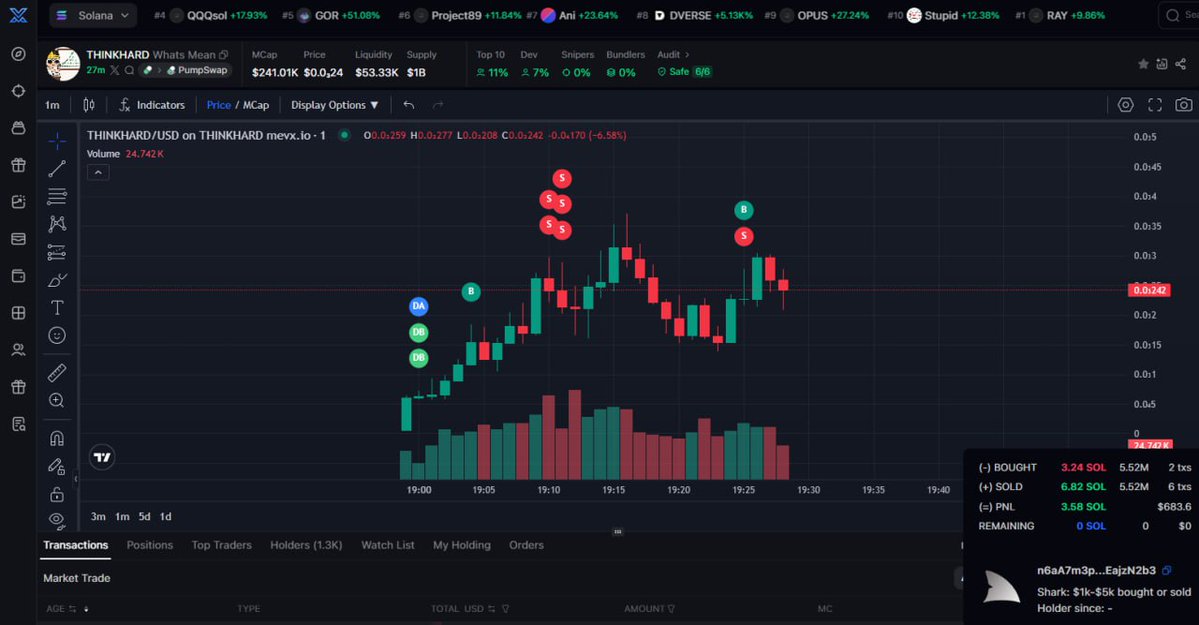Open trending token DVERSE

694,15
